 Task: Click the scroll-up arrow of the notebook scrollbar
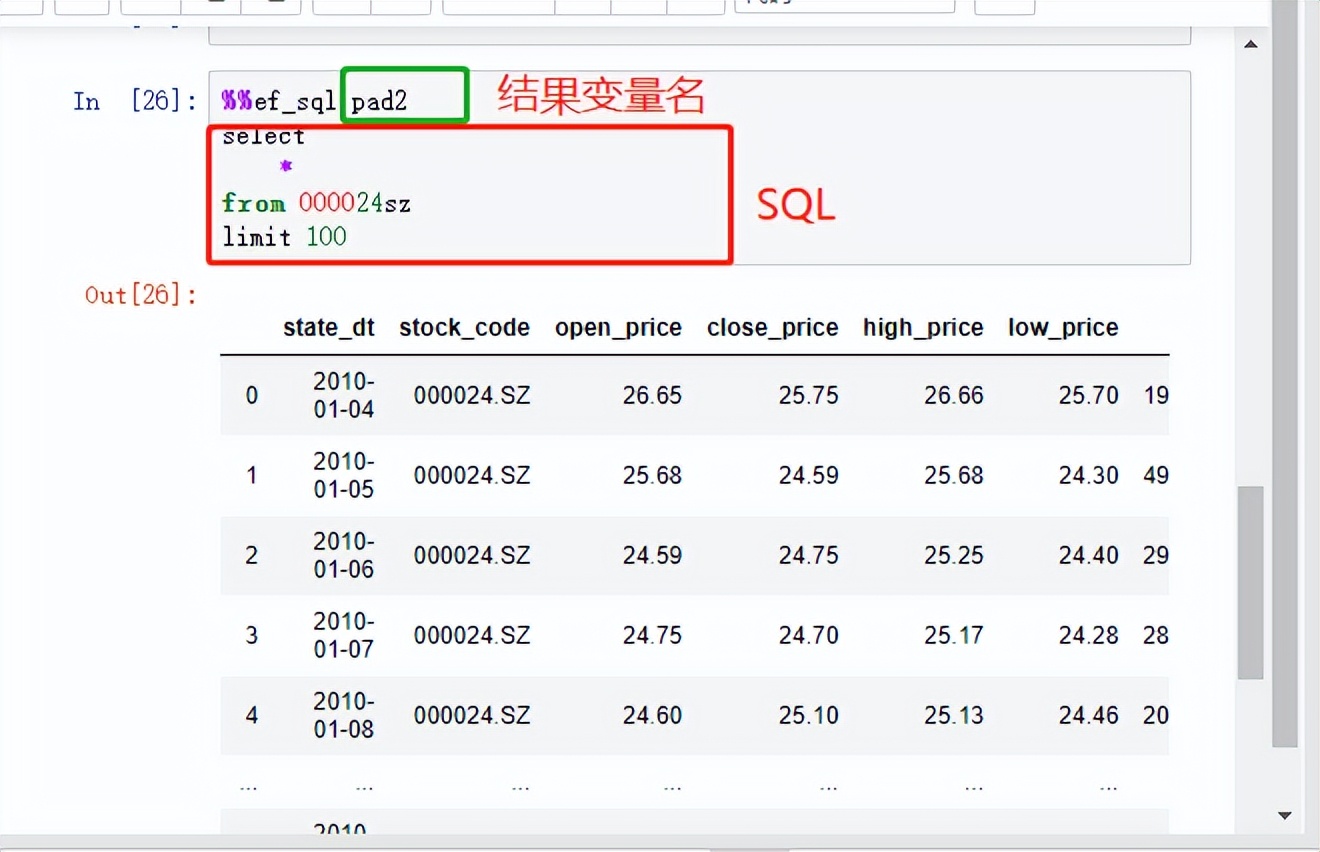[x=1251, y=44]
